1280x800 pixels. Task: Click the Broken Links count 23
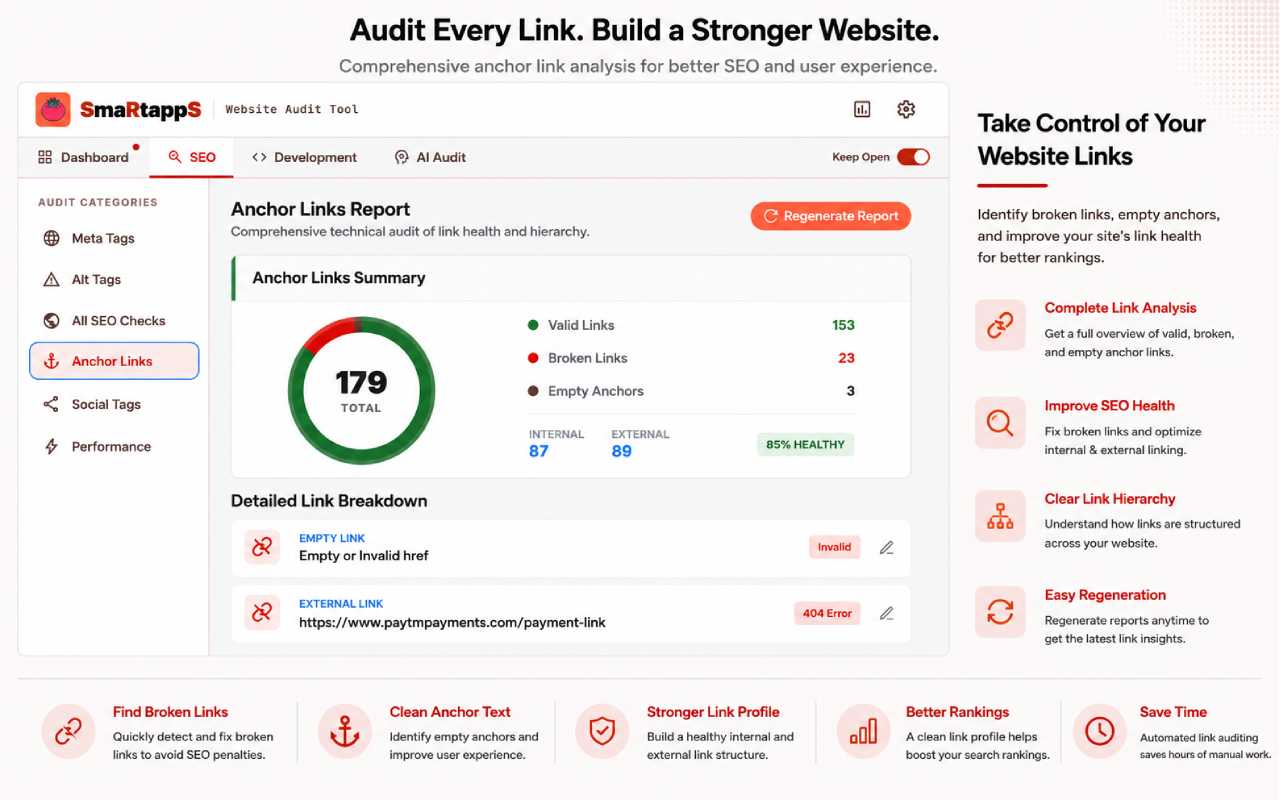coord(846,358)
